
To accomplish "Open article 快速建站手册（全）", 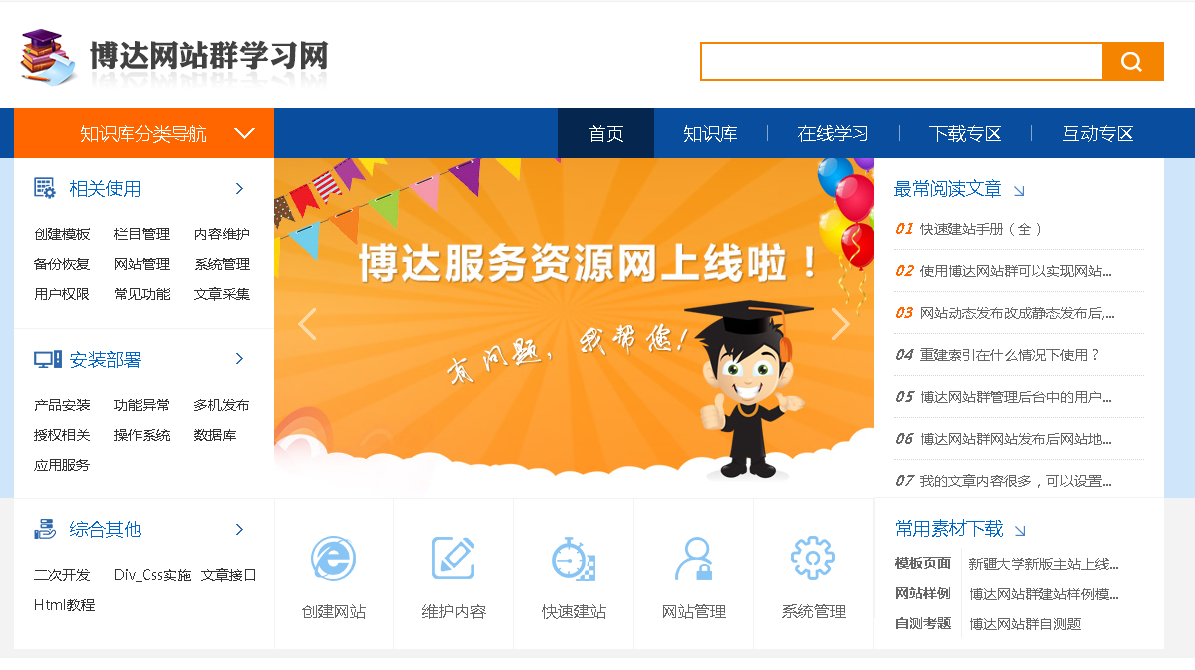I will 980,229.
